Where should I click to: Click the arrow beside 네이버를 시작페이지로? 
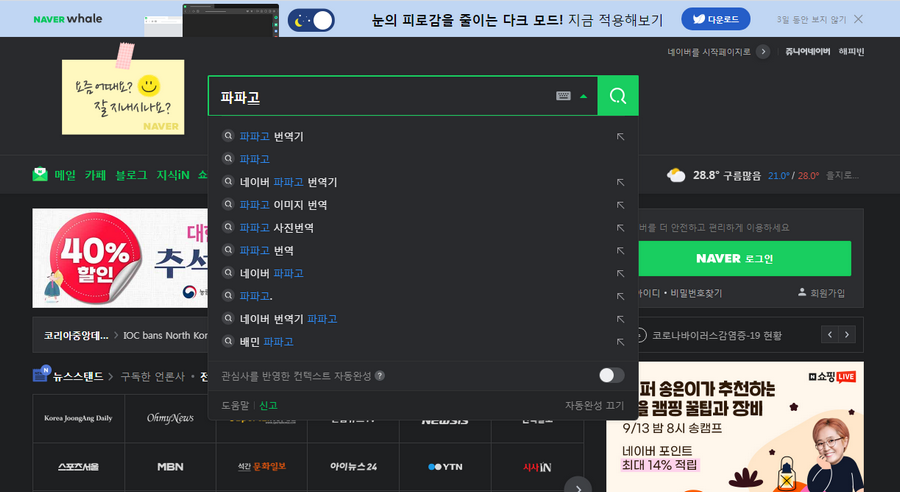[x=763, y=52]
